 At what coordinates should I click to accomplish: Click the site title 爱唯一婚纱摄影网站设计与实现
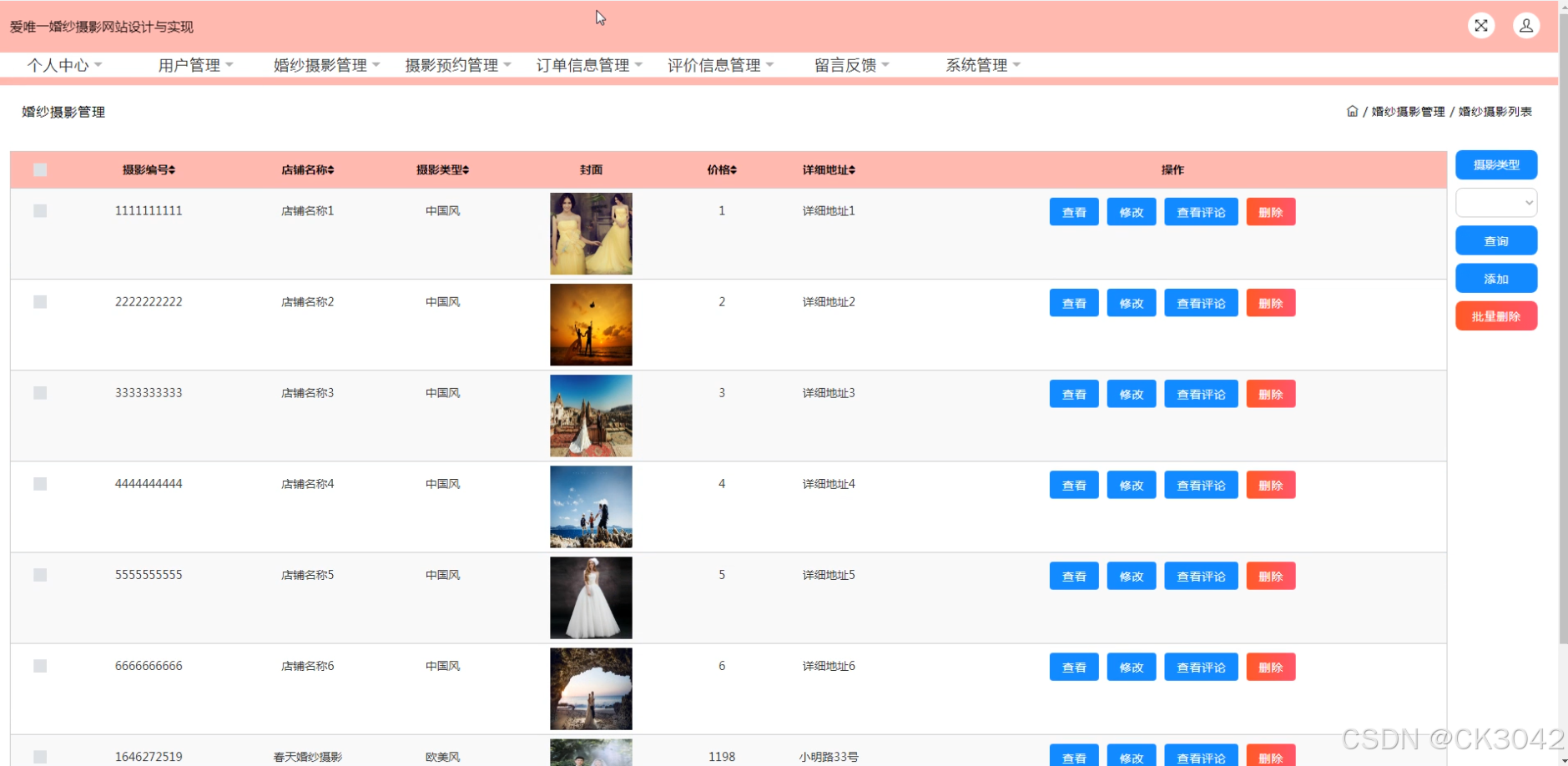(x=102, y=27)
